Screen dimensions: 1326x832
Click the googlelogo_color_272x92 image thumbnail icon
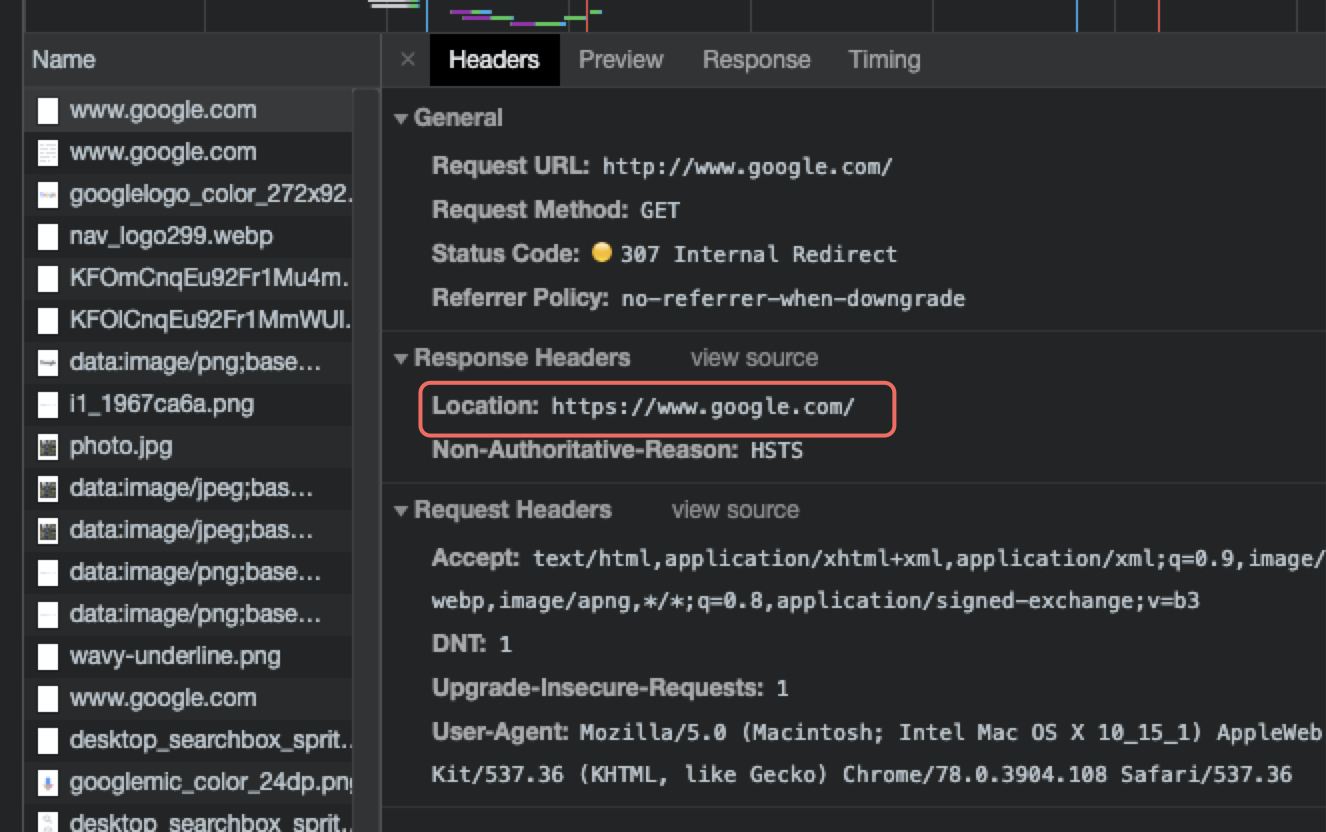47,194
